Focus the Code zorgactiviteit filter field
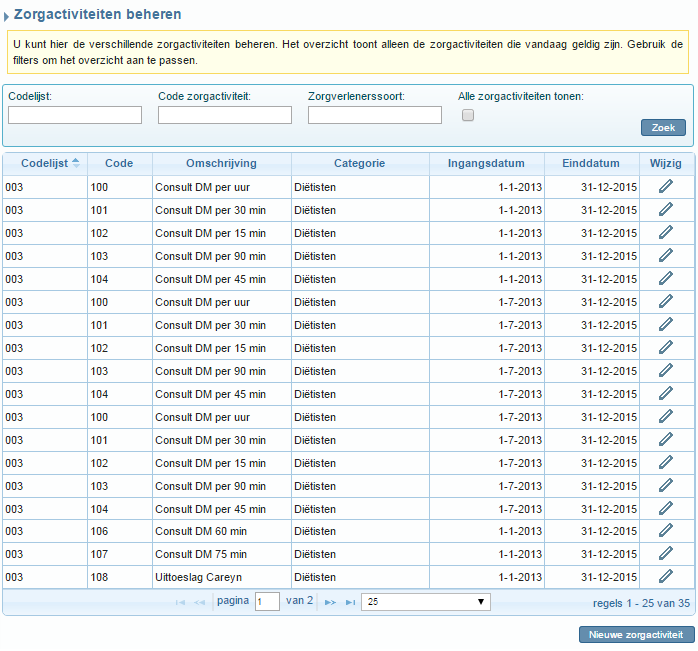The width and height of the screenshot is (698, 651). (x=225, y=115)
